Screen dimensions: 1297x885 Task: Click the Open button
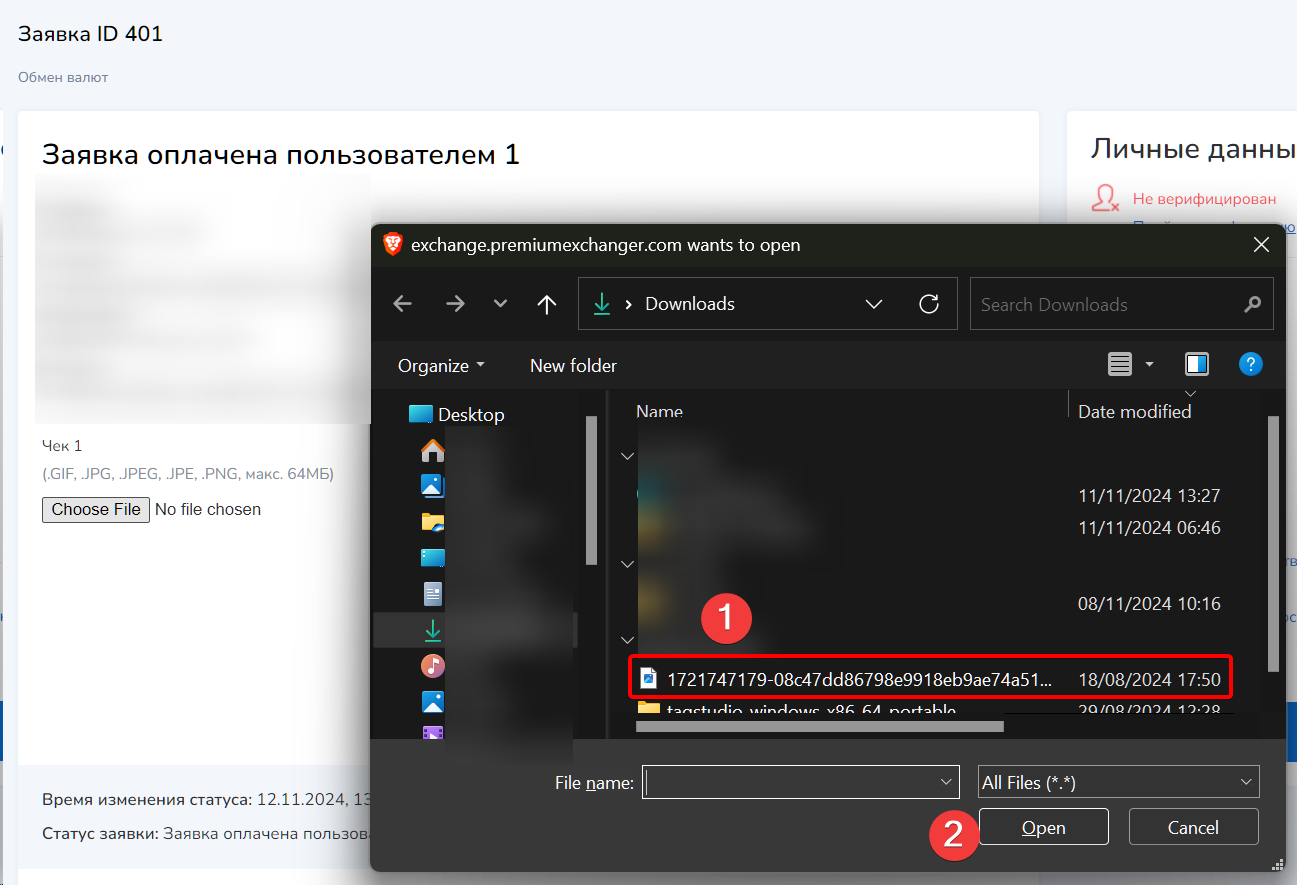click(1043, 828)
